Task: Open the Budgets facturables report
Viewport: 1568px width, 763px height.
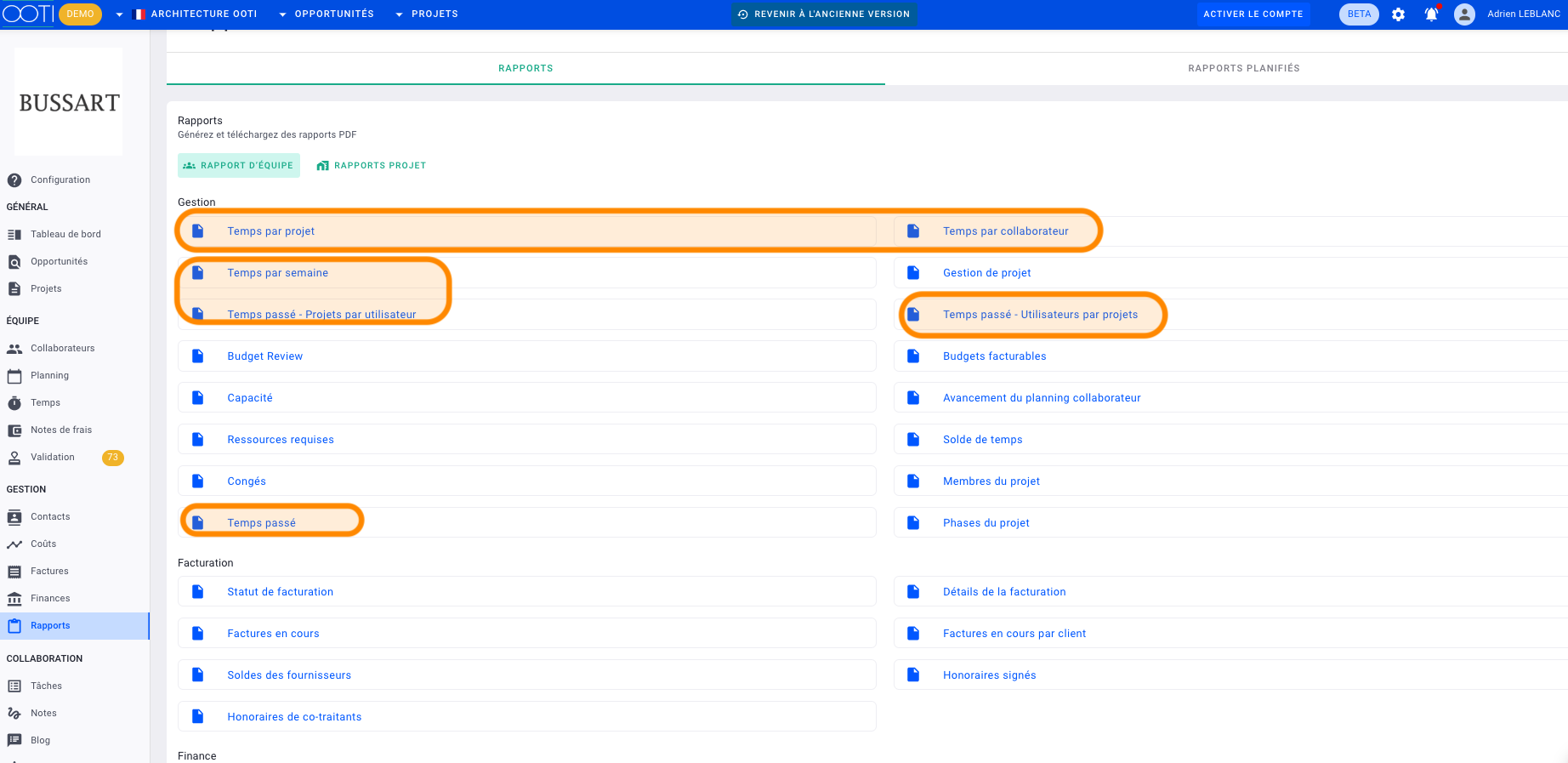Action: (1230, 356)
